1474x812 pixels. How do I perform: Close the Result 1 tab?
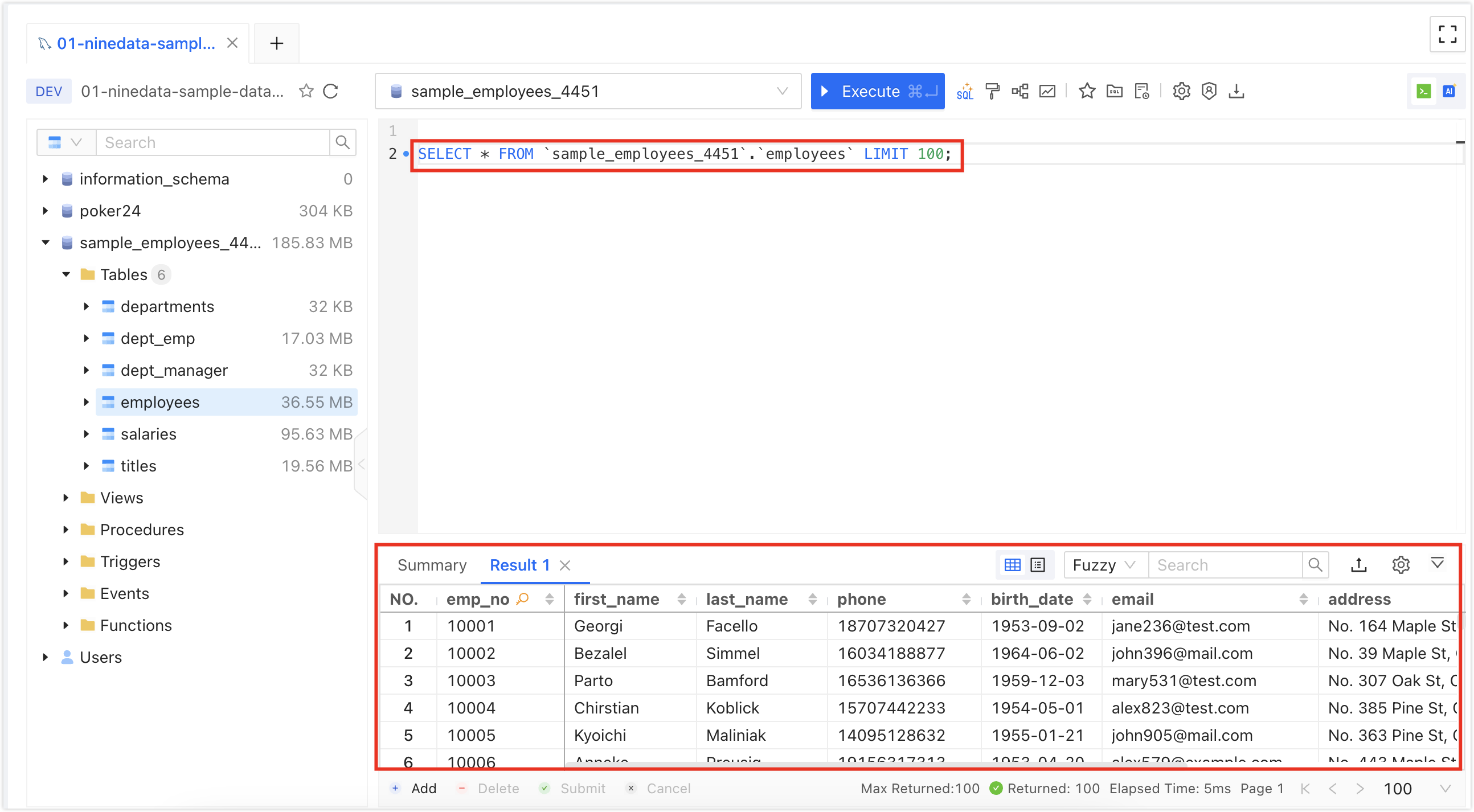565,565
